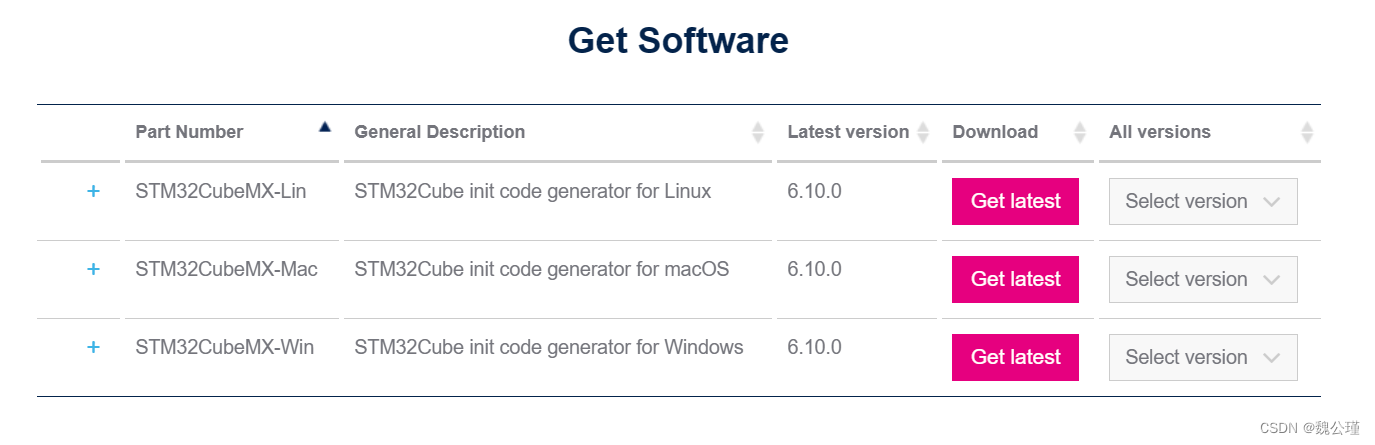Screen dimensions: 1375x445
Task: Expand the STM32CubeMX-Win row plus icon
Action: [x=93, y=347]
